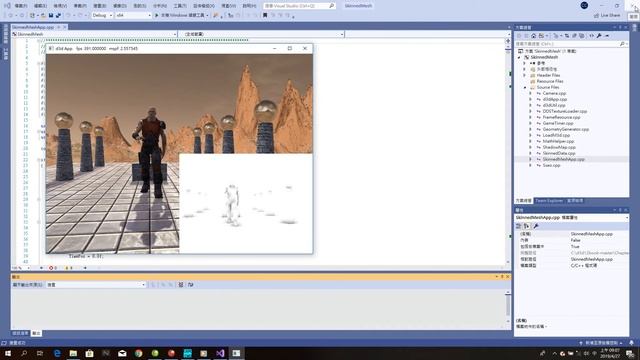Click the alphabetical sort icon in the Properties panel
The width and height of the screenshot is (640, 360).
(x=527, y=226)
